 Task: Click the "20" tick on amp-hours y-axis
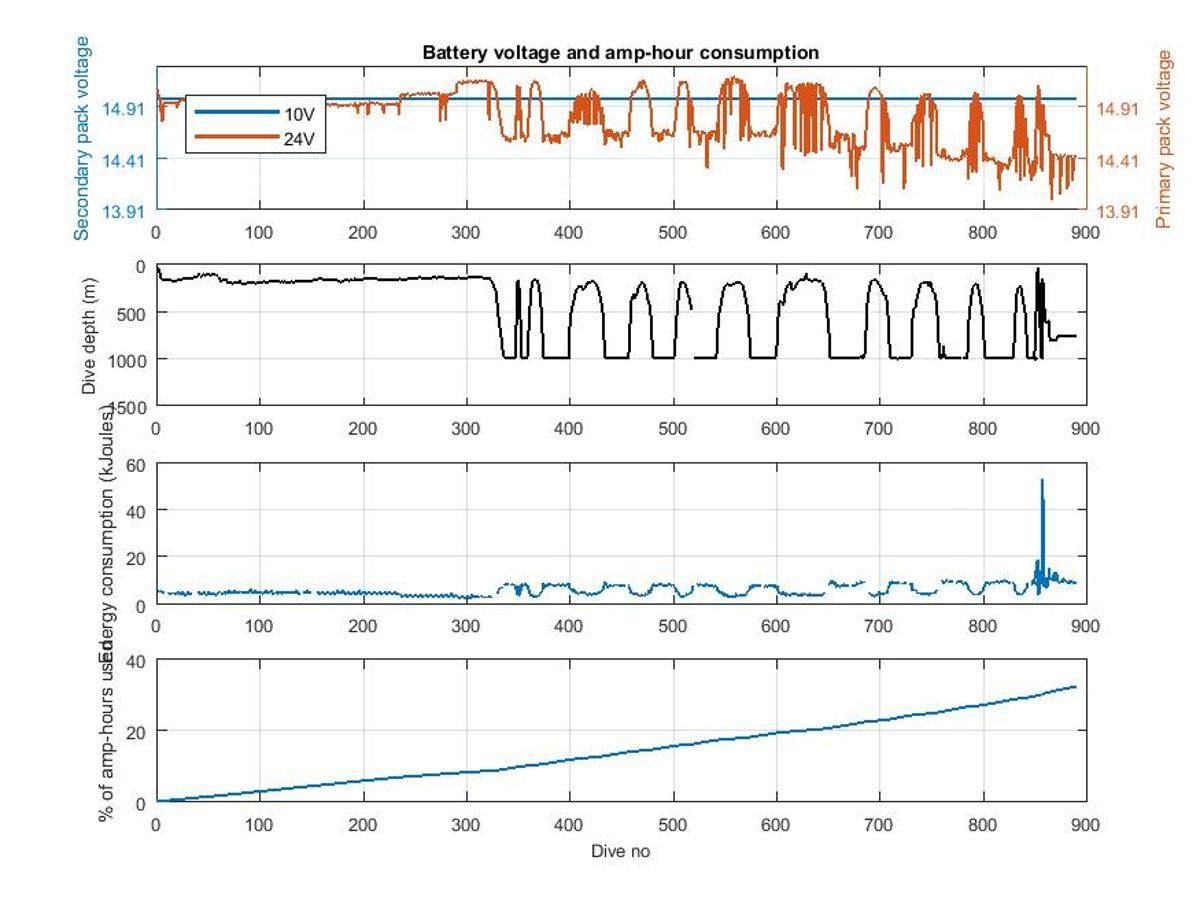click(x=138, y=732)
